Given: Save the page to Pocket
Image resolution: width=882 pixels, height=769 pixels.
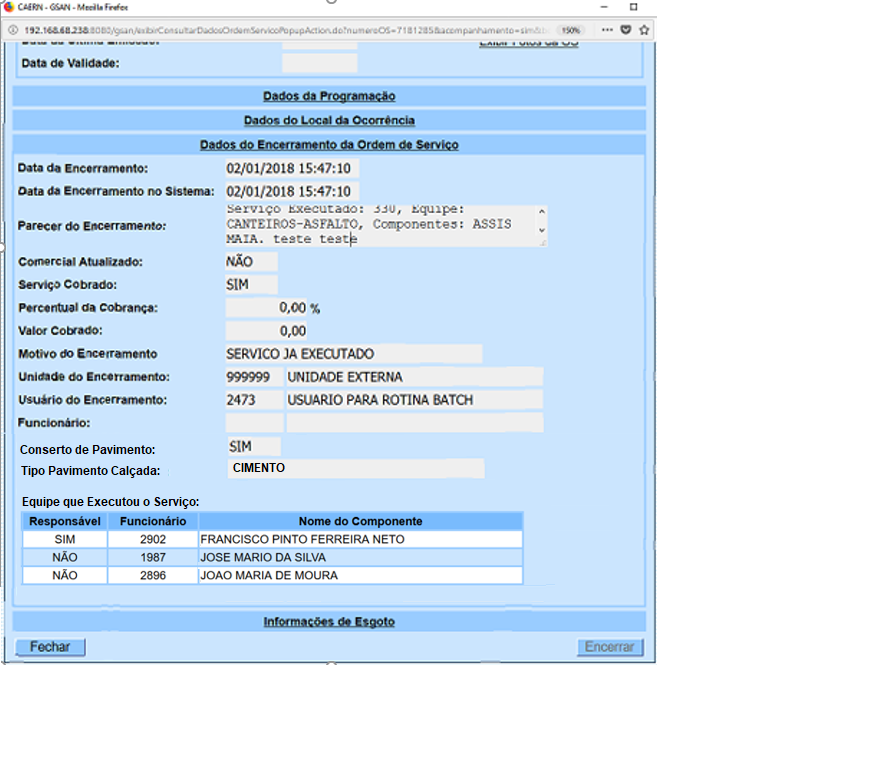Looking at the screenshot, I should coord(625,30).
